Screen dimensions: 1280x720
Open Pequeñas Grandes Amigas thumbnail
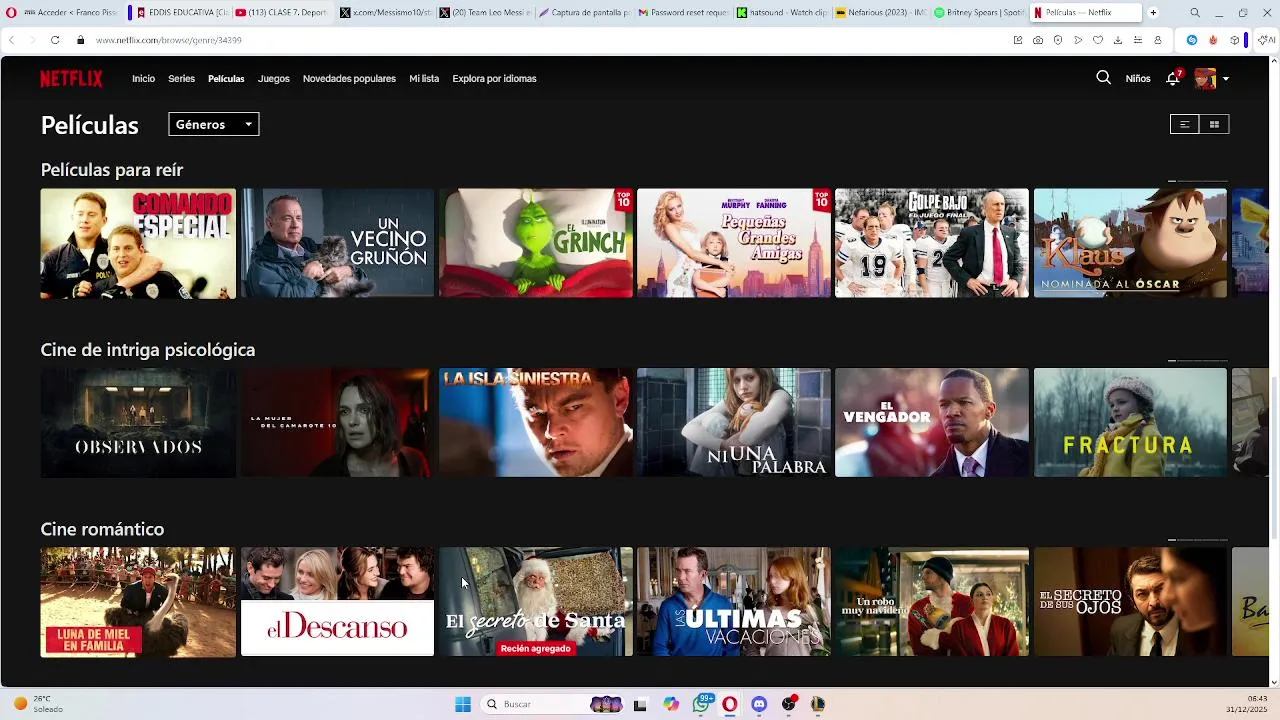point(734,243)
